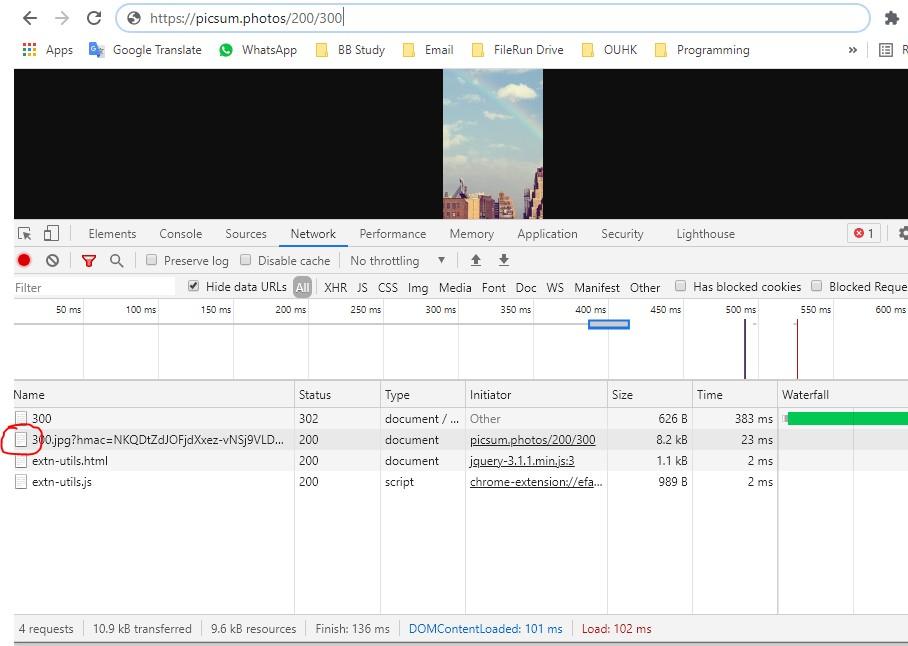Go back using browser back arrow

click(x=30, y=18)
